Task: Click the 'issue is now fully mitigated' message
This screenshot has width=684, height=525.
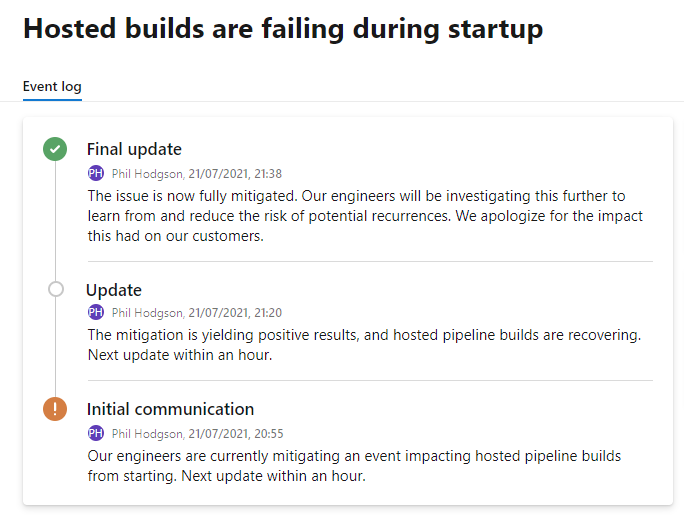Action: (365, 216)
